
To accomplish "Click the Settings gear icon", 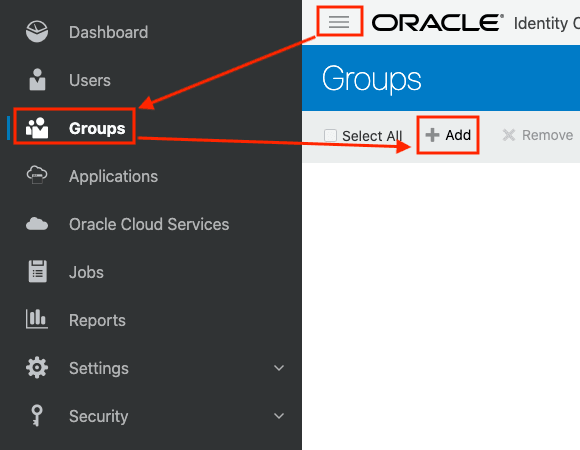I will click(37, 368).
